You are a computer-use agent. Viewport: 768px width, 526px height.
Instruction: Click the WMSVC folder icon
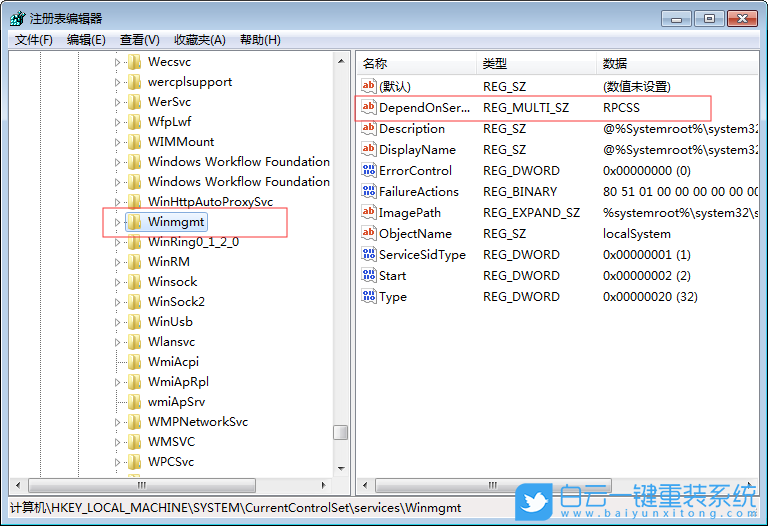click(x=134, y=442)
